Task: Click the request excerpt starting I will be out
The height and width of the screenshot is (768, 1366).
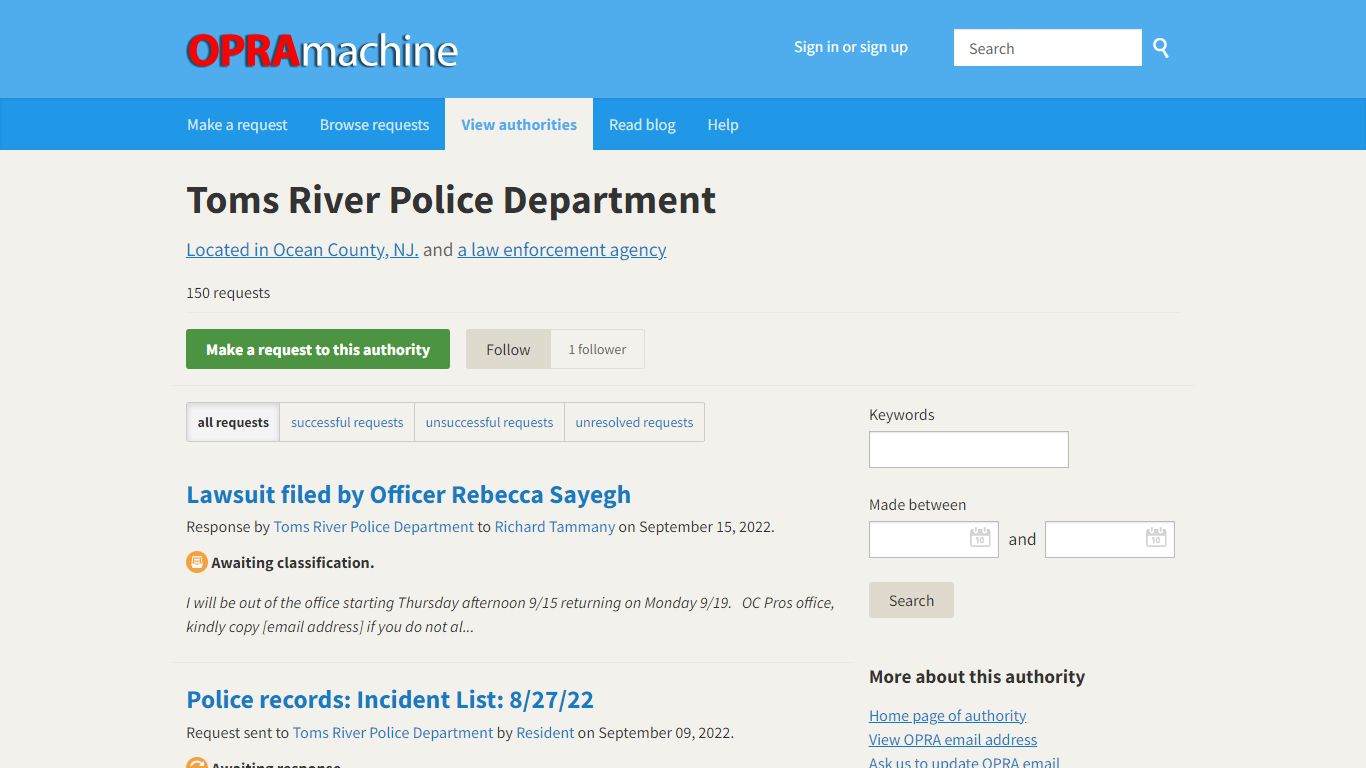Action: point(510,615)
